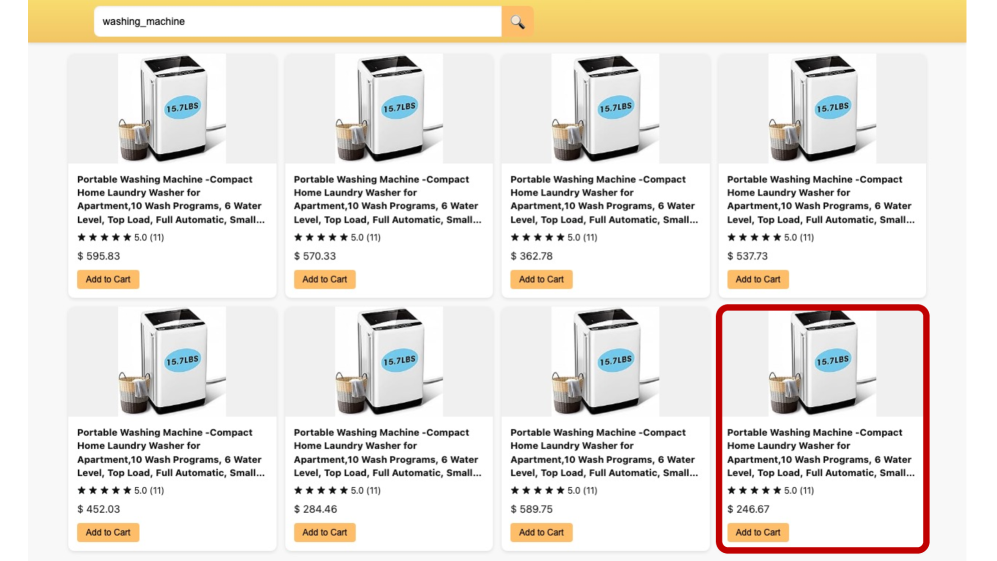The image size is (997, 561).
Task: Add the $595.83 washing machine to cart
Action: (x=108, y=280)
